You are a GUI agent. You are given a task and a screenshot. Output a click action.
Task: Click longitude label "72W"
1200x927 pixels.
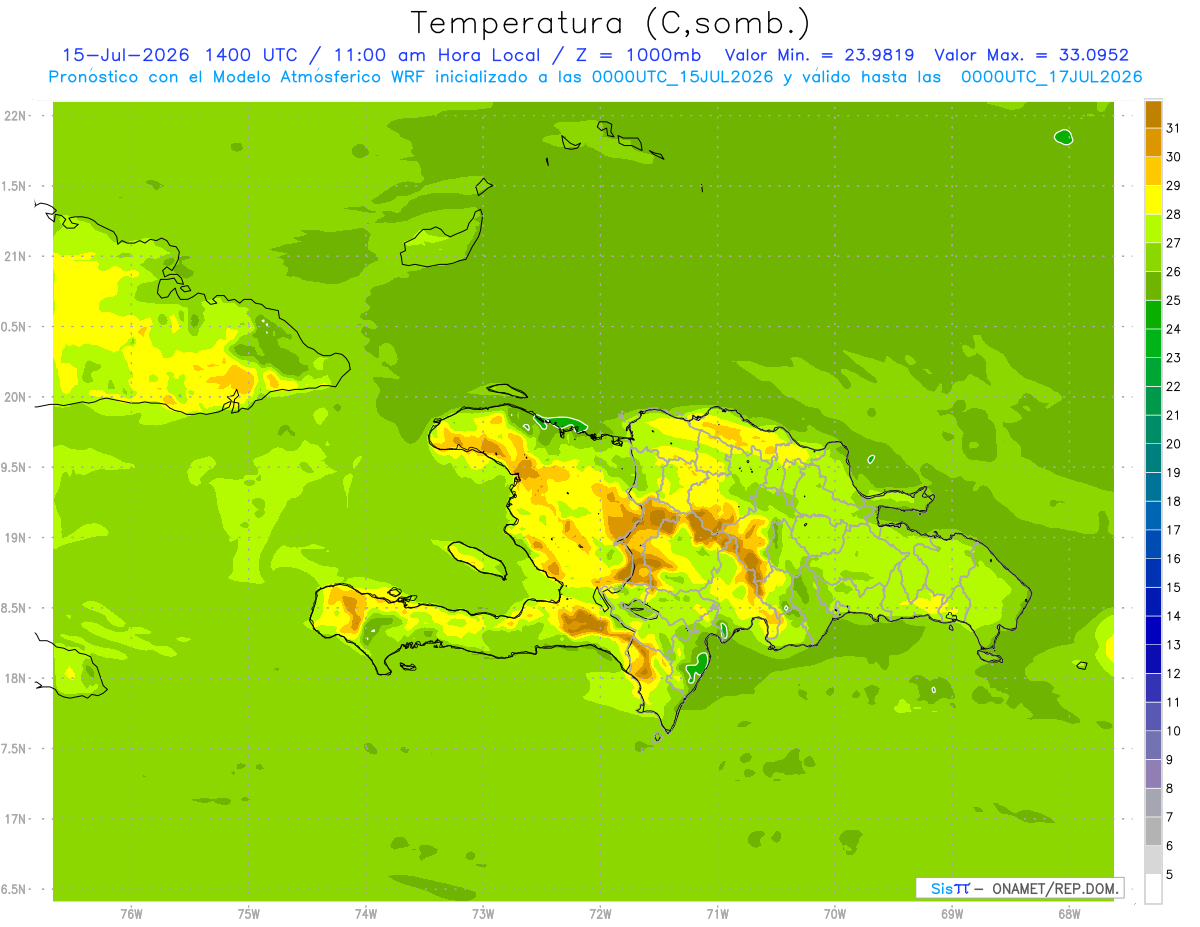click(x=600, y=914)
